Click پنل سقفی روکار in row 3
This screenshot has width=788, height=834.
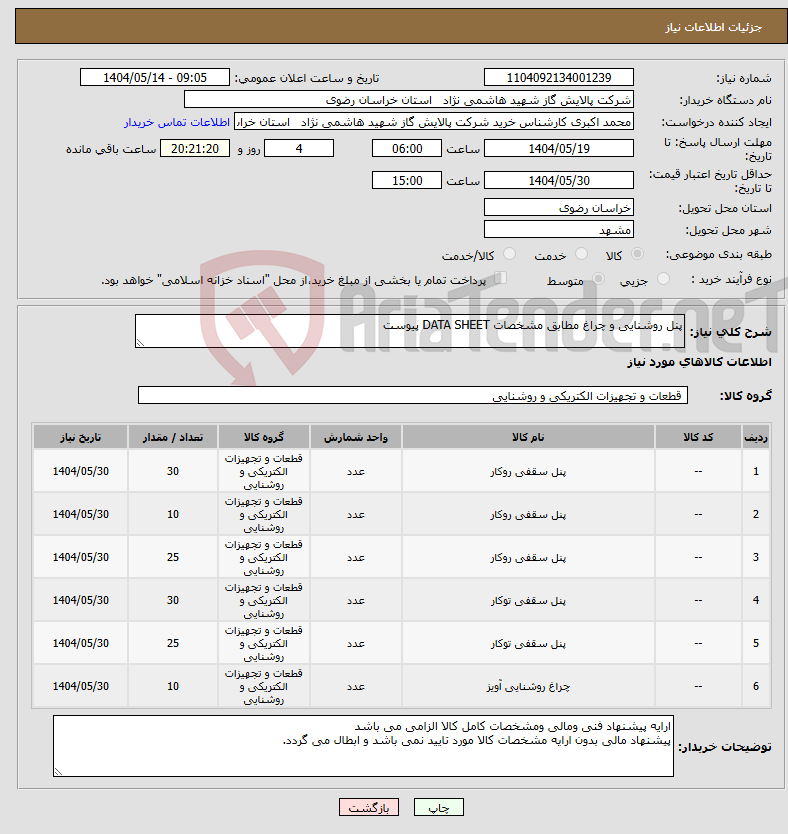(528, 558)
